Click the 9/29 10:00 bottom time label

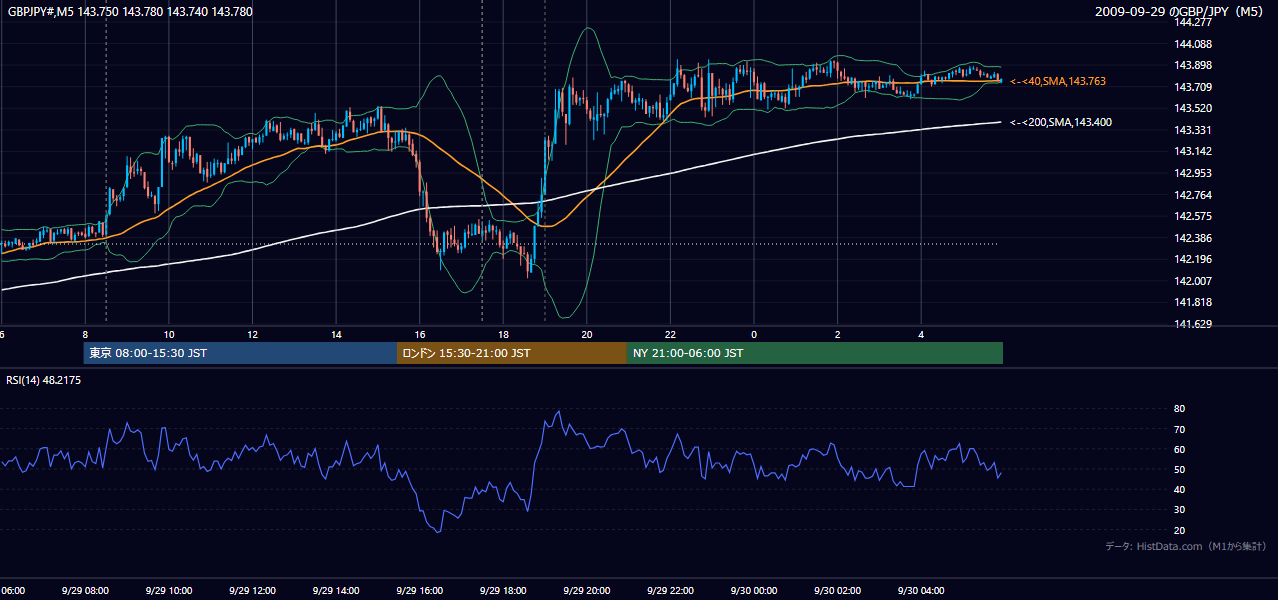[x=168, y=591]
